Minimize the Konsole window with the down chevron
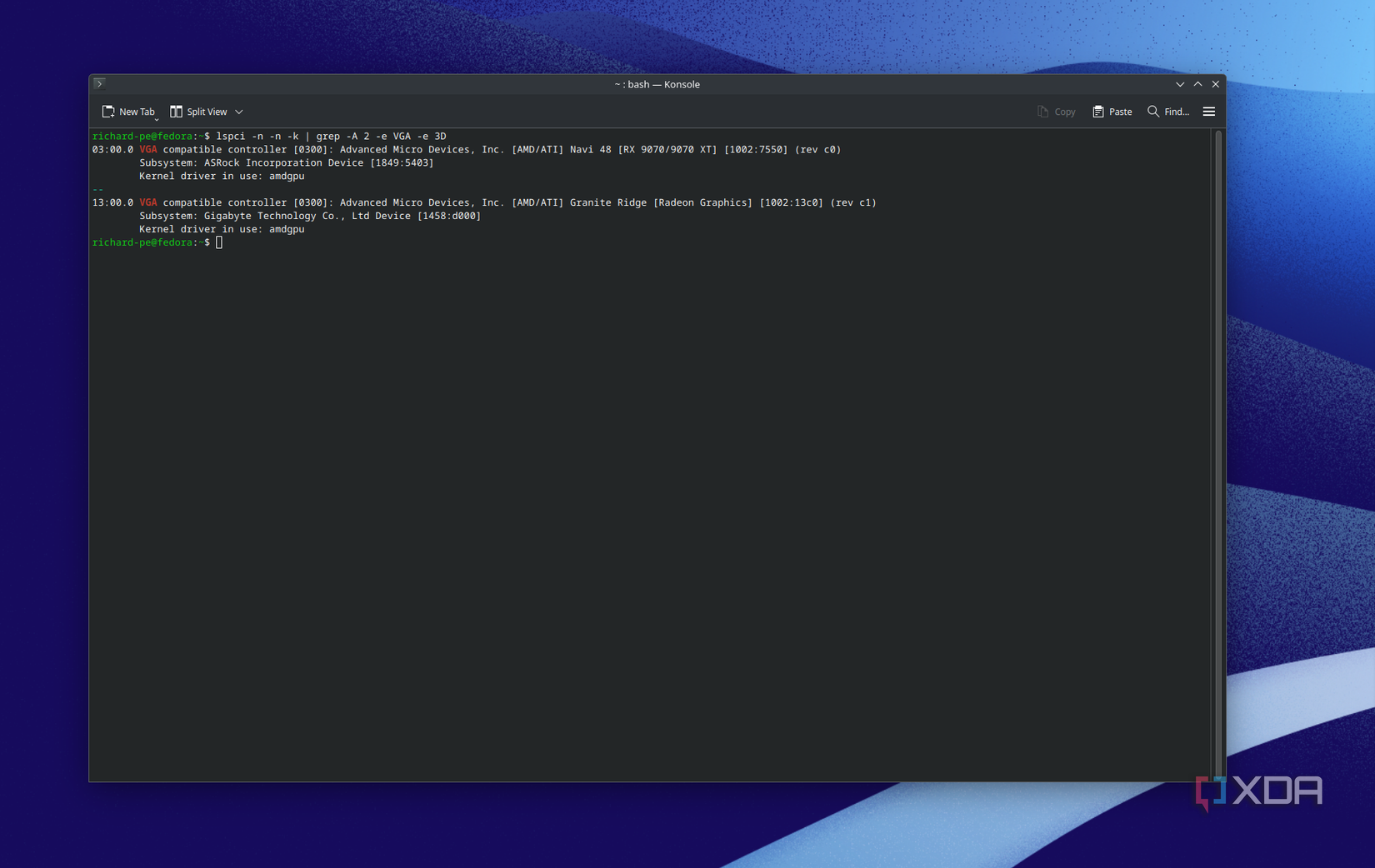 (x=1180, y=84)
